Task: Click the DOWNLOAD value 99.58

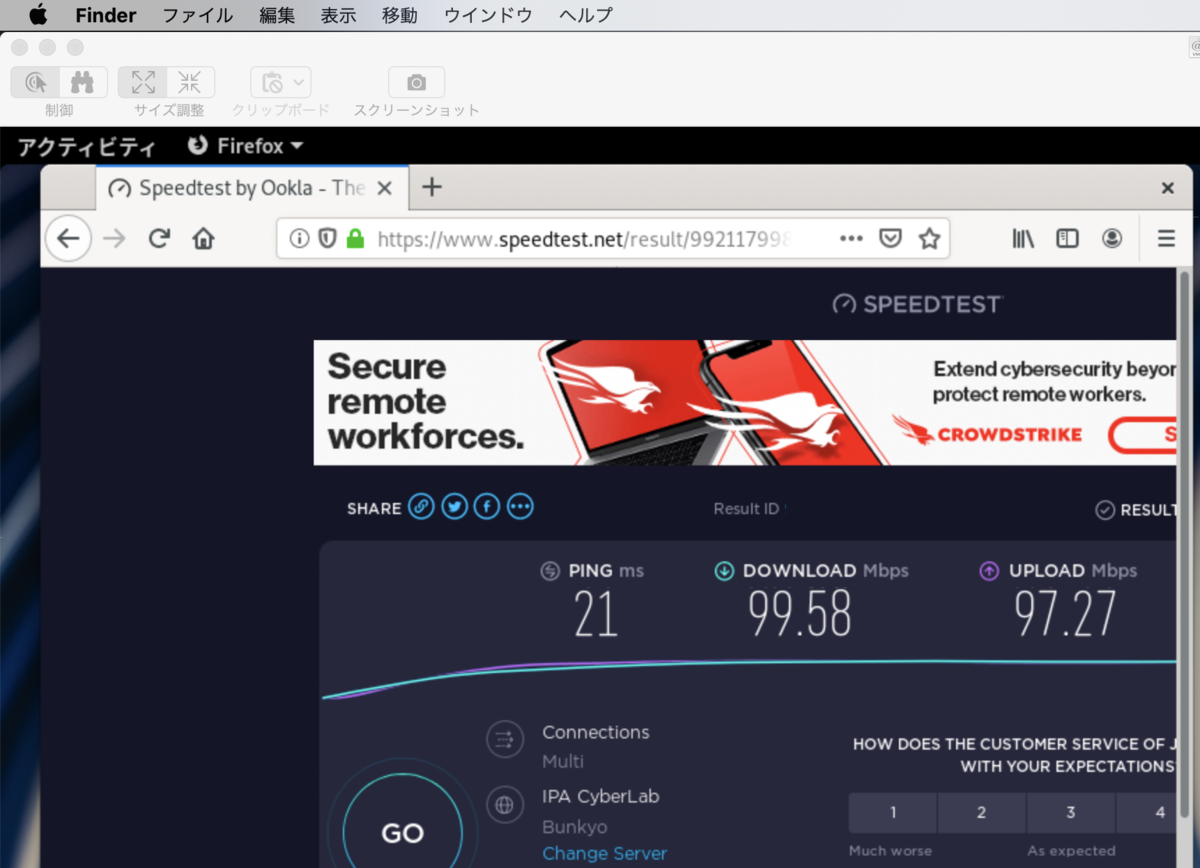Action: 800,613
